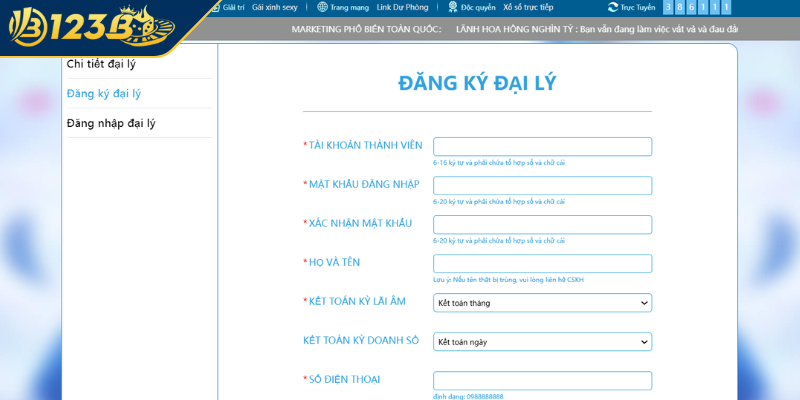Open the Gái xinh sexy link
Viewport: 800px width, 400px height.
tap(274, 7)
